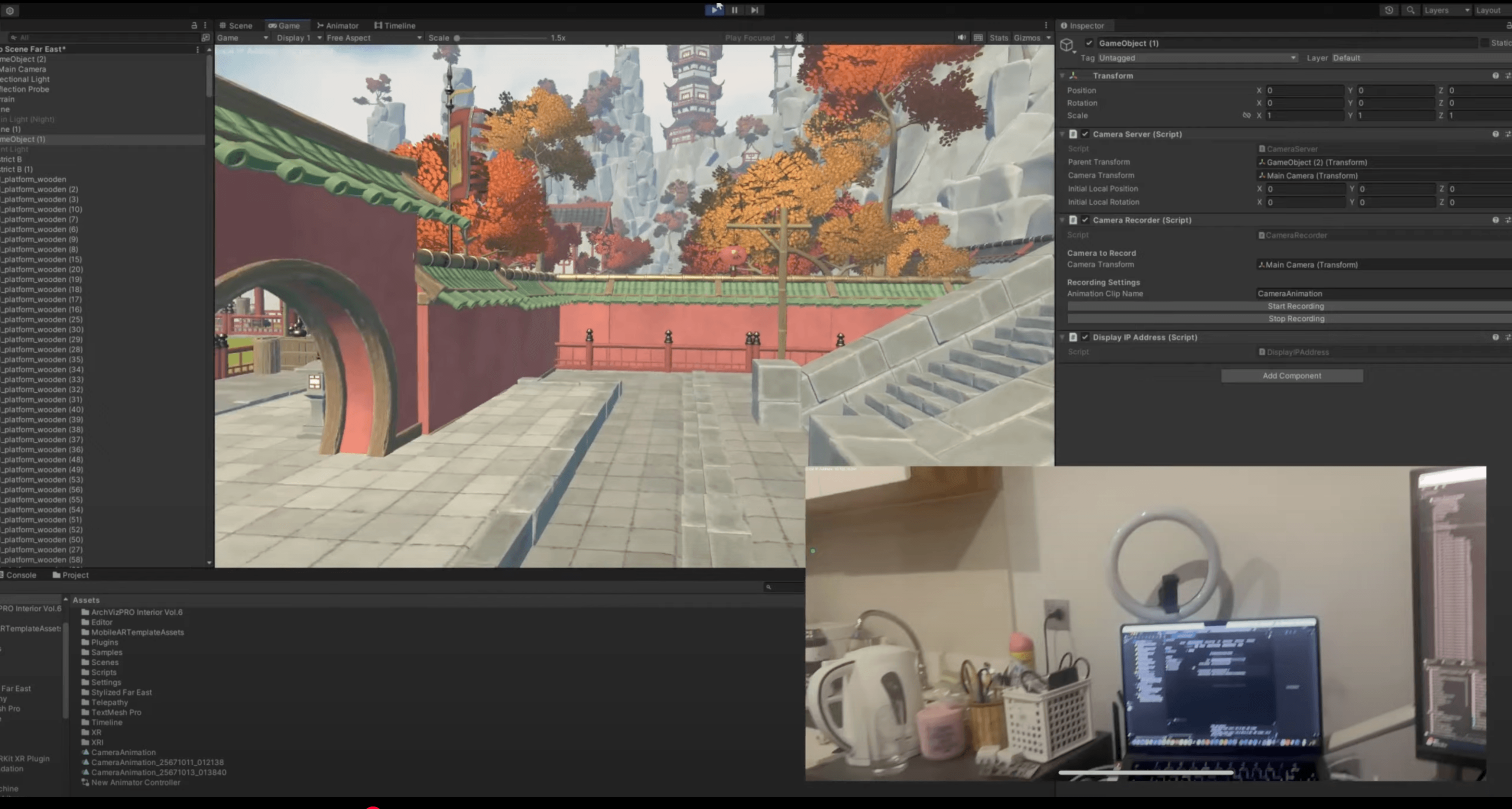Pause play mode with the pause control
Viewport: 1512px width, 809px height.
point(734,10)
